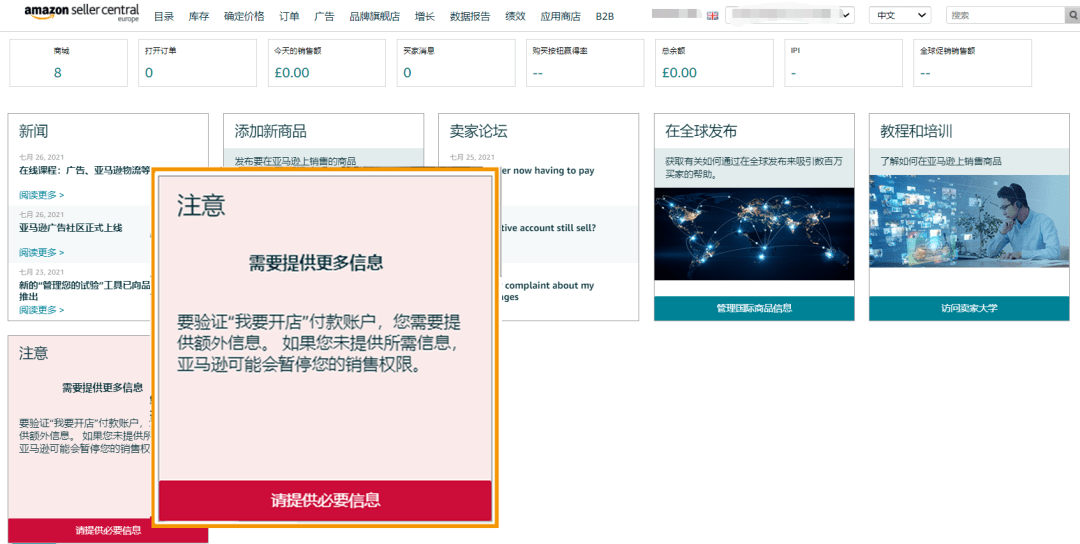Click the seller training headset image
The width and height of the screenshot is (1080, 544).
pos(968,221)
